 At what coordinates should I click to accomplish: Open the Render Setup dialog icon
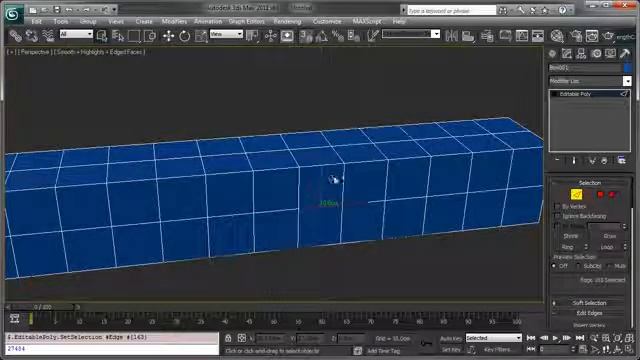pos(576,36)
